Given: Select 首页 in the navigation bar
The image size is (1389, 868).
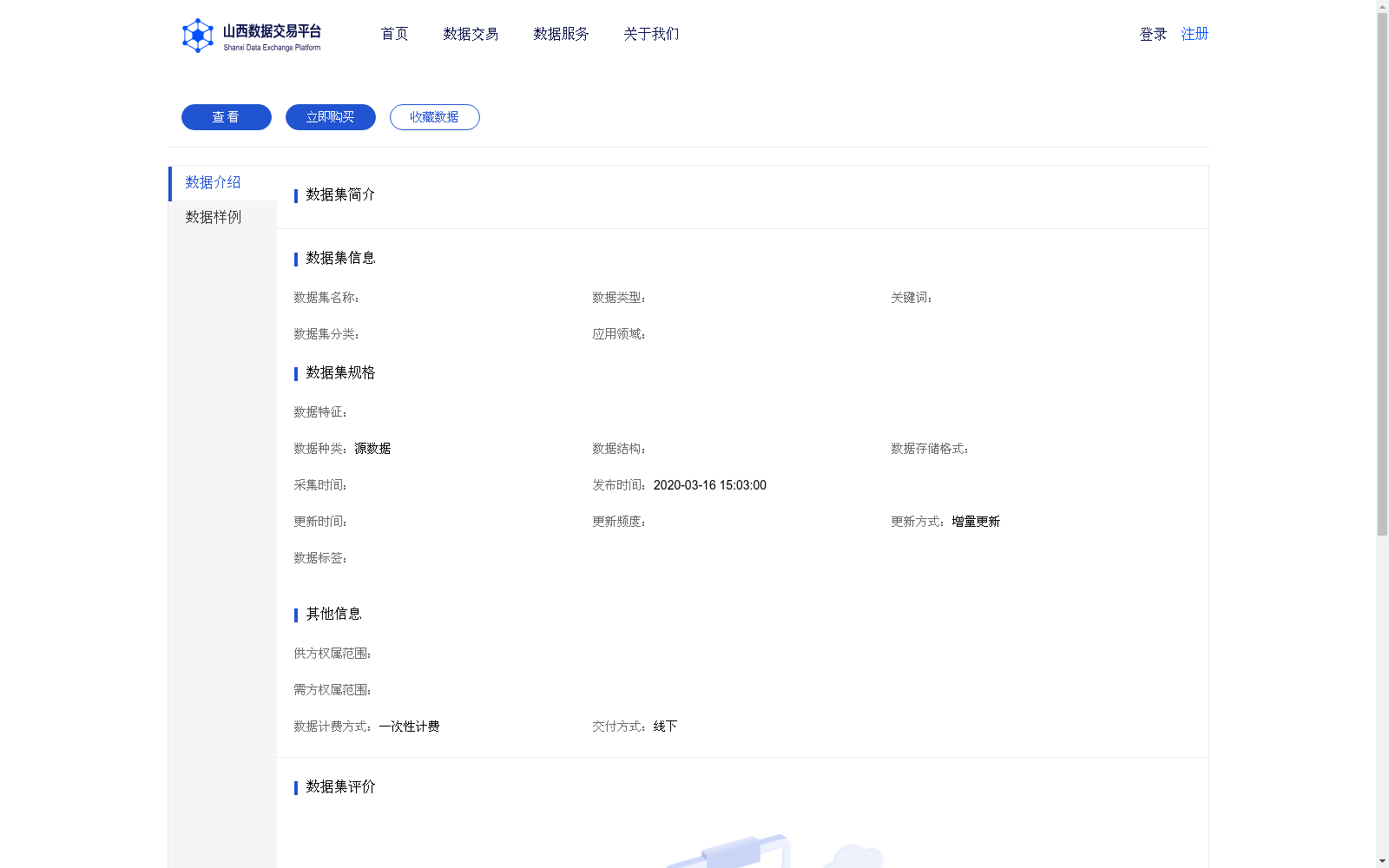Looking at the screenshot, I should coord(393,34).
